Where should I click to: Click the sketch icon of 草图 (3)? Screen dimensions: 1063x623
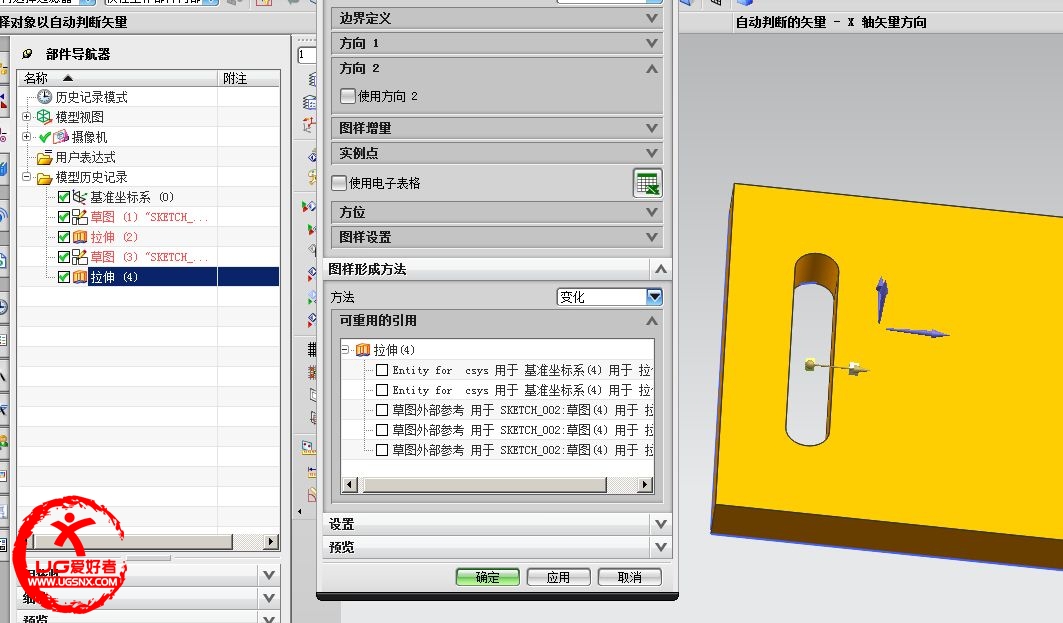click(80, 257)
